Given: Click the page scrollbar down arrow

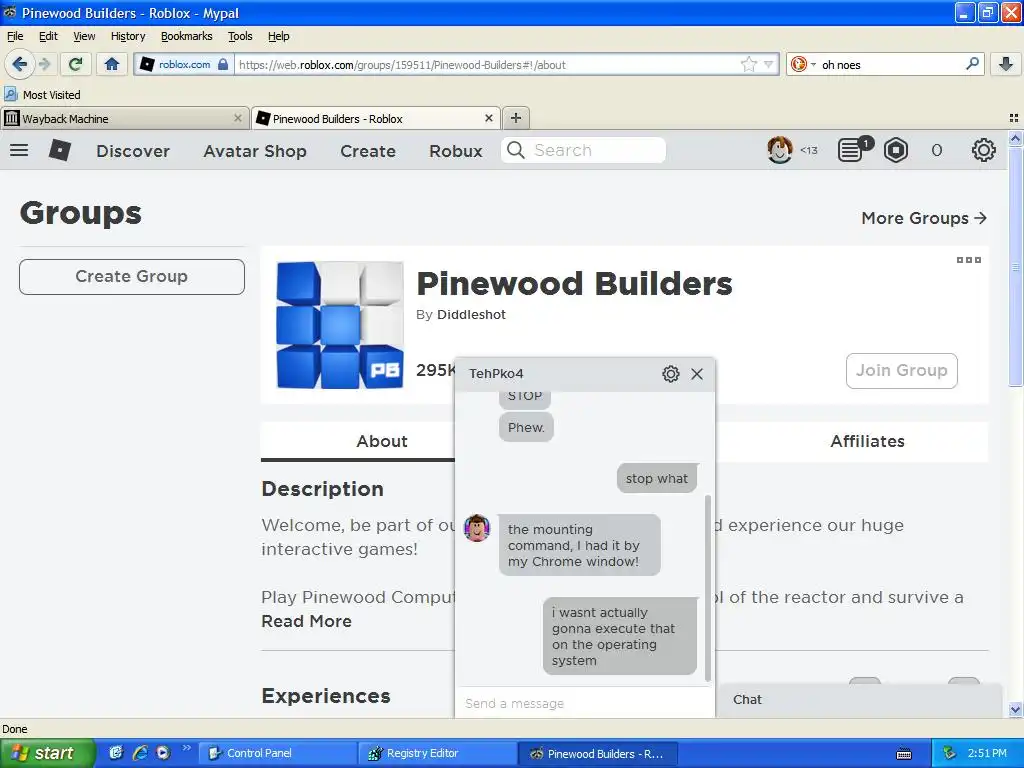Looking at the screenshot, I should pyautogui.click(x=1015, y=709).
